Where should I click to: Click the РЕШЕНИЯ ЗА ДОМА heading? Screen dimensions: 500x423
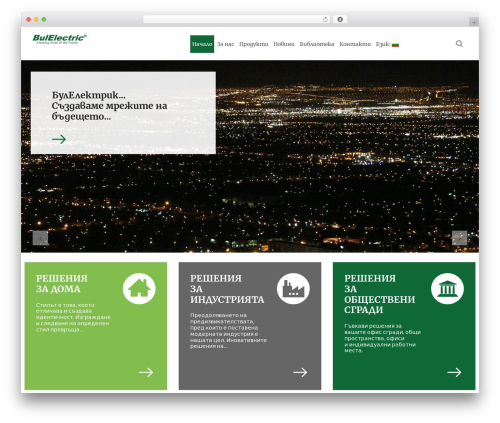(62, 284)
